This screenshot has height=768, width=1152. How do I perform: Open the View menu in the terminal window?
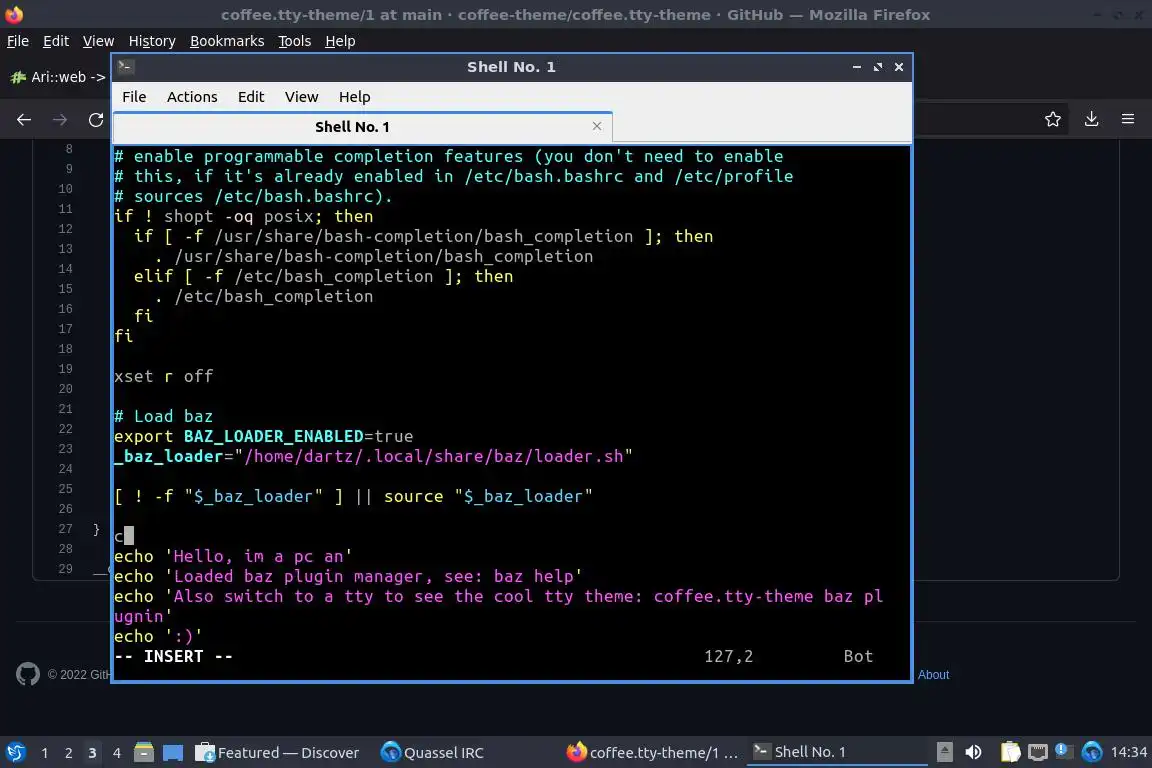301,97
